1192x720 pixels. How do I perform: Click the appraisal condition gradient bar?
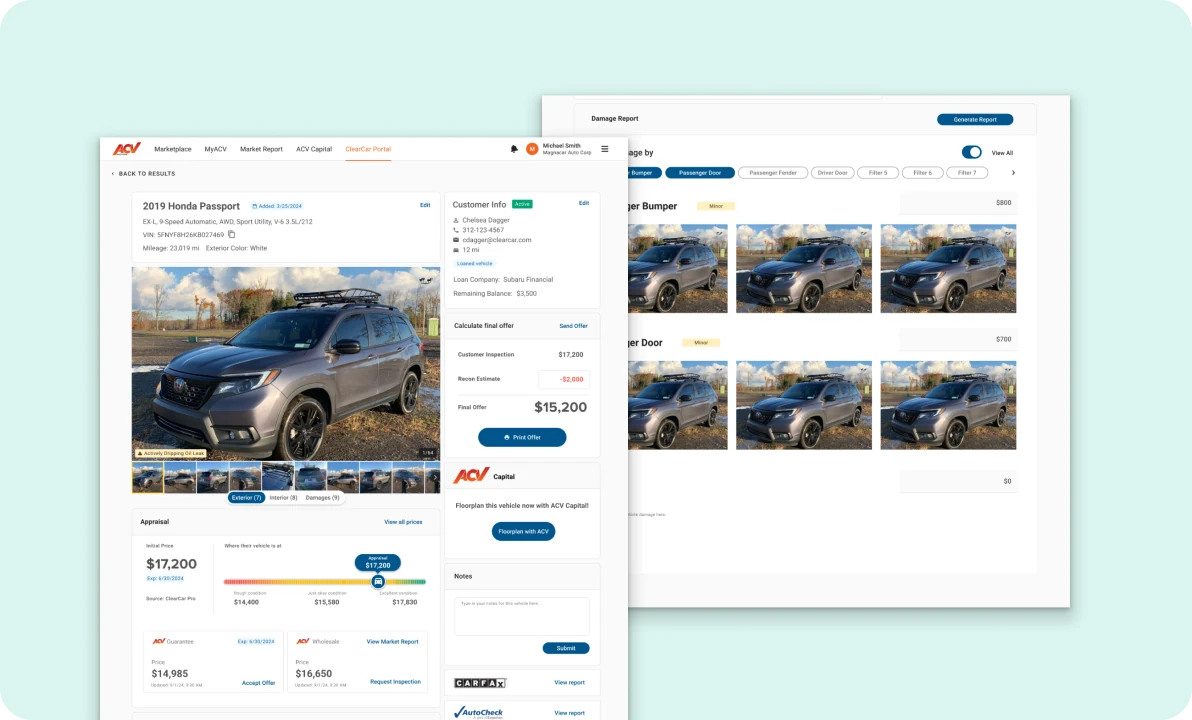325,582
